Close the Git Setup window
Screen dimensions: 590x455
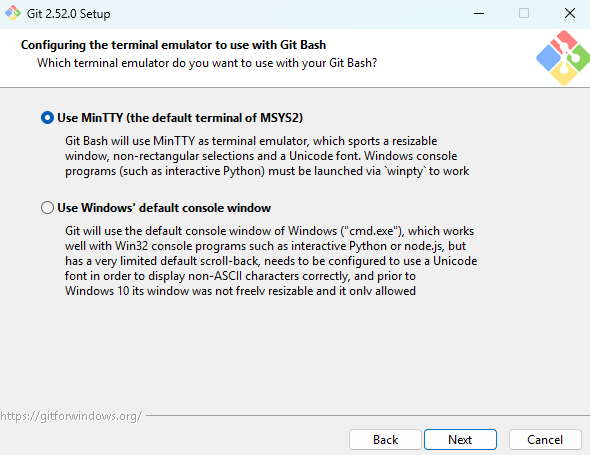[x=570, y=14]
